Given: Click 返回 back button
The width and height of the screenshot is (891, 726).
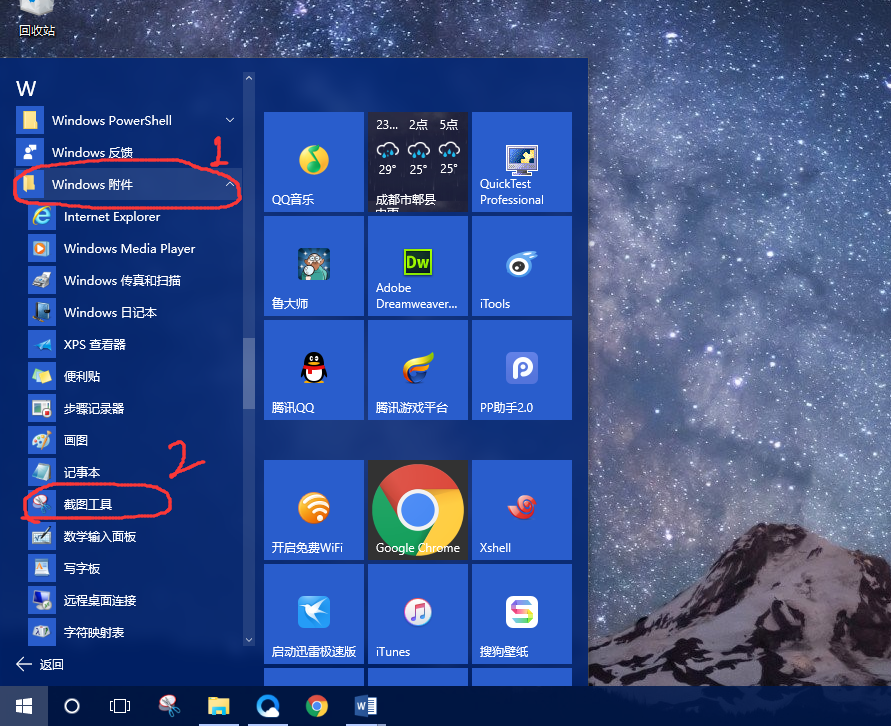Looking at the screenshot, I should click(x=40, y=664).
